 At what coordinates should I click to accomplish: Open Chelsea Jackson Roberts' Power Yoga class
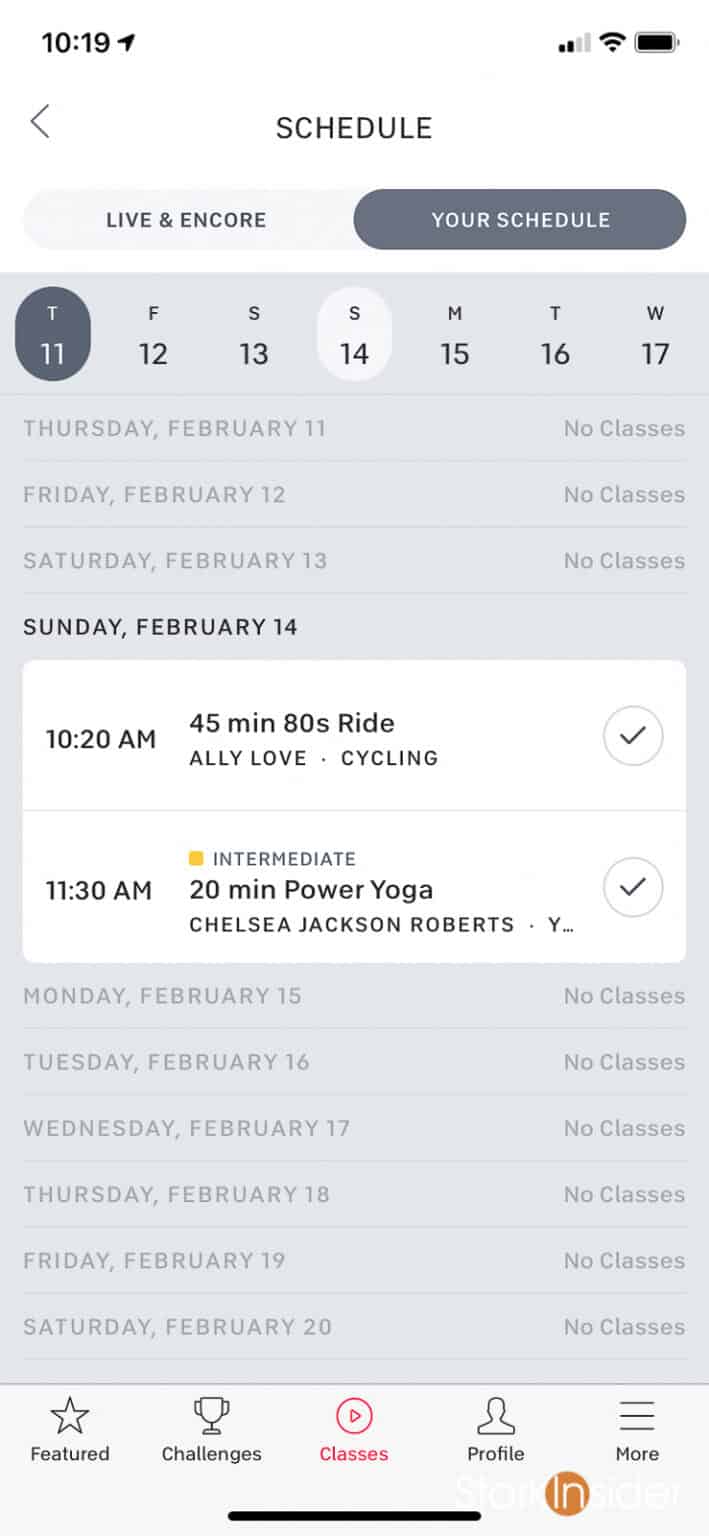[310, 890]
